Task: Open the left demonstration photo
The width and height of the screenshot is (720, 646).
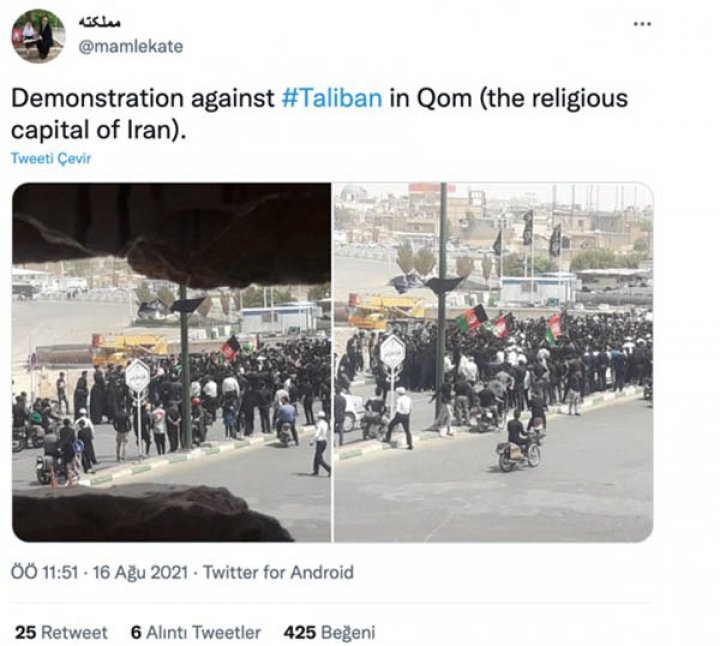Action: click(x=171, y=362)
